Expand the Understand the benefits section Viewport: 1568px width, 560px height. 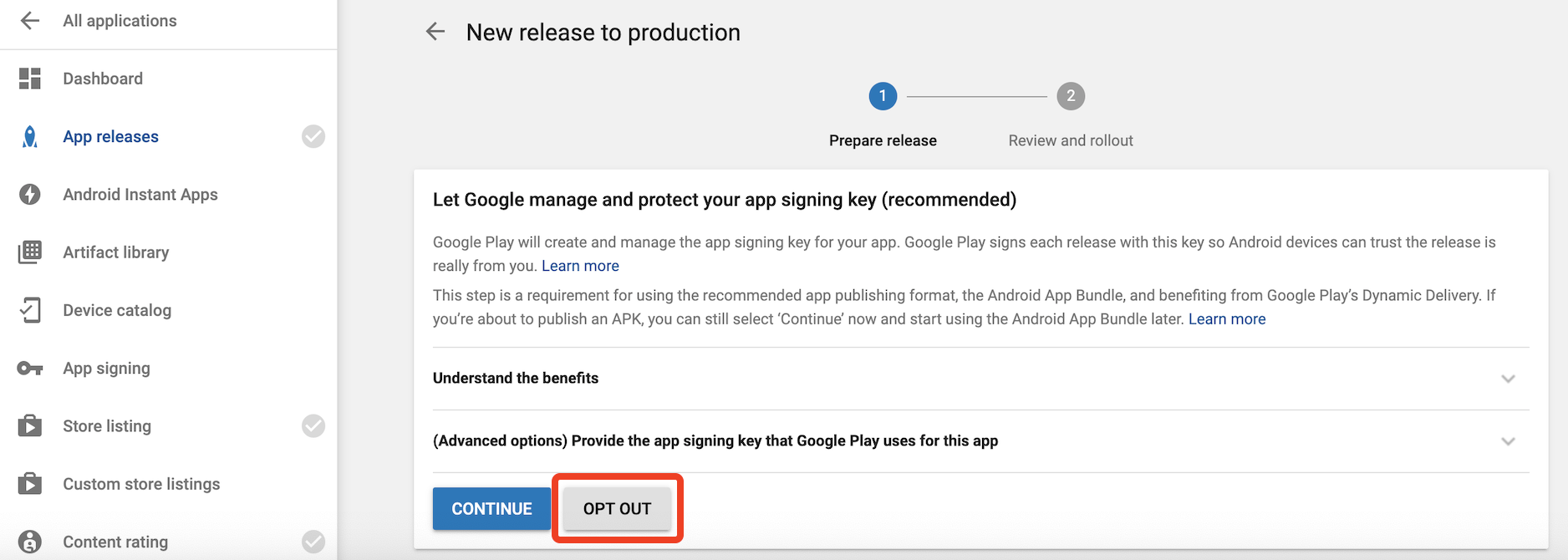click(x=1508, y=379)
